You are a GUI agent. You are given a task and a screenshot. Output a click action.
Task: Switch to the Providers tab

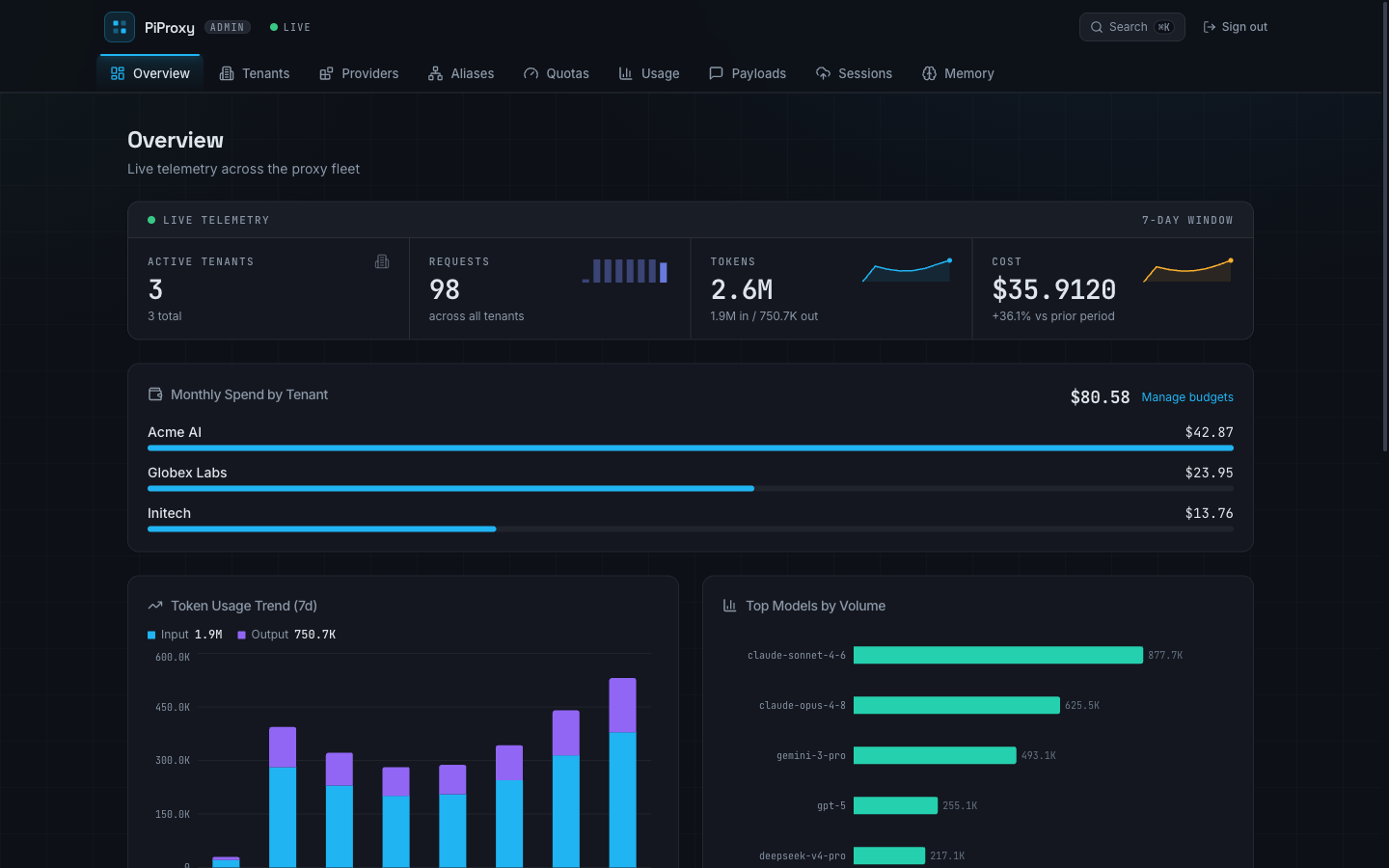359,73
